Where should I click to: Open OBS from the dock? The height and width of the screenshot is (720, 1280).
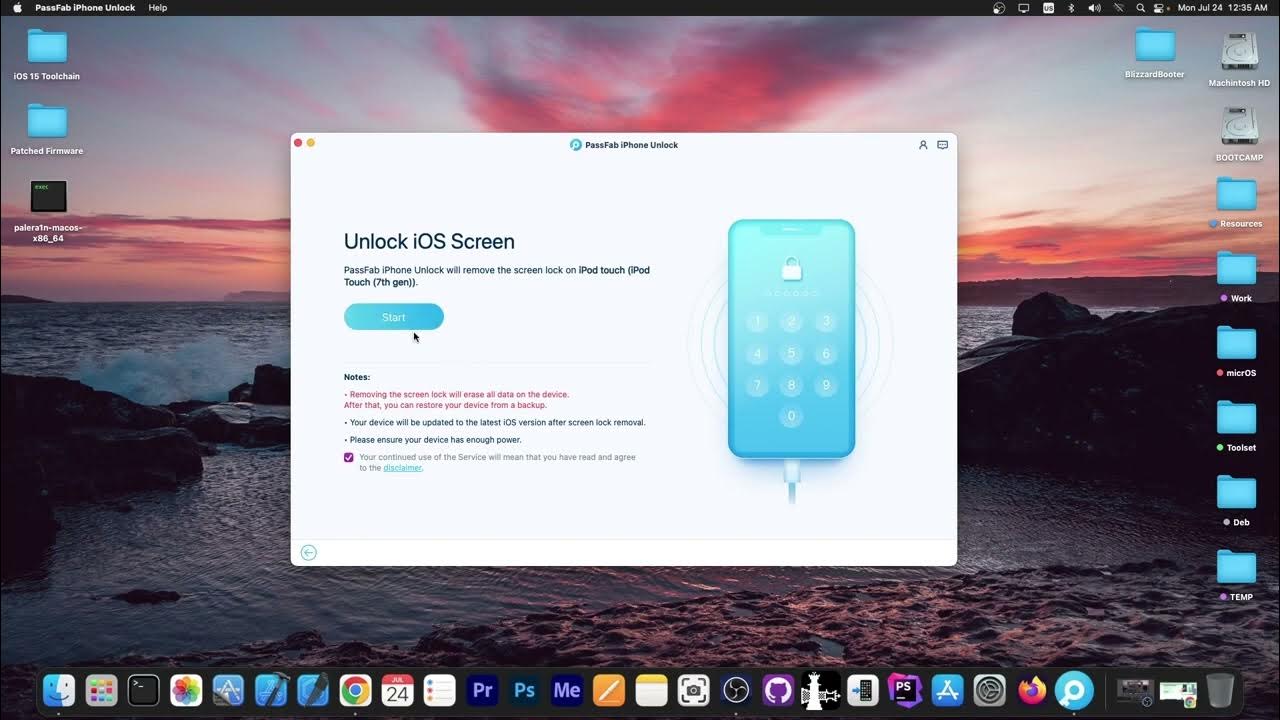click(x=736, y=690)
